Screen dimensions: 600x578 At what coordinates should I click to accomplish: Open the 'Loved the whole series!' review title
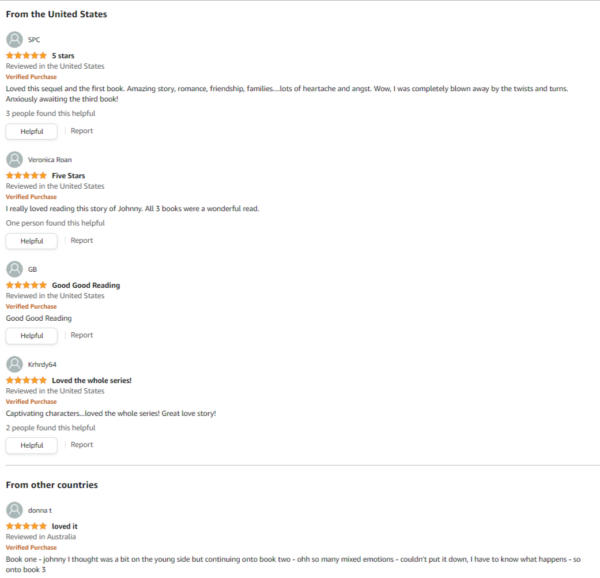click(x=92, y=380)
